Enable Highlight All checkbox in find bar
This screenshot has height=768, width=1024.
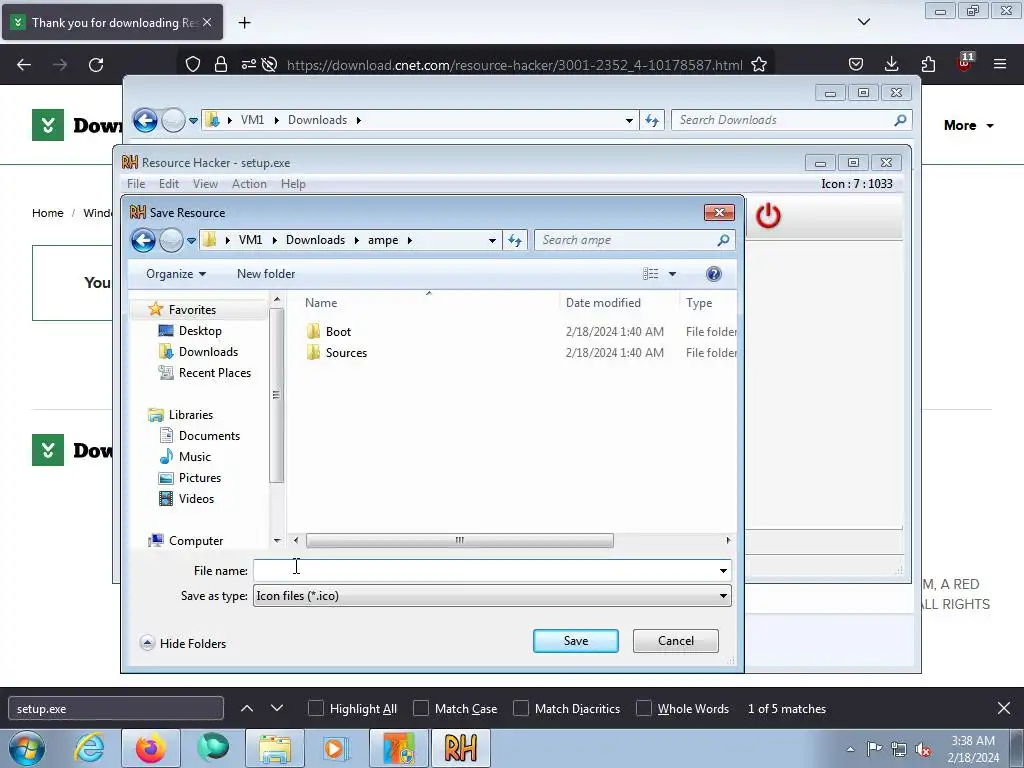click(x=315, y=709)
